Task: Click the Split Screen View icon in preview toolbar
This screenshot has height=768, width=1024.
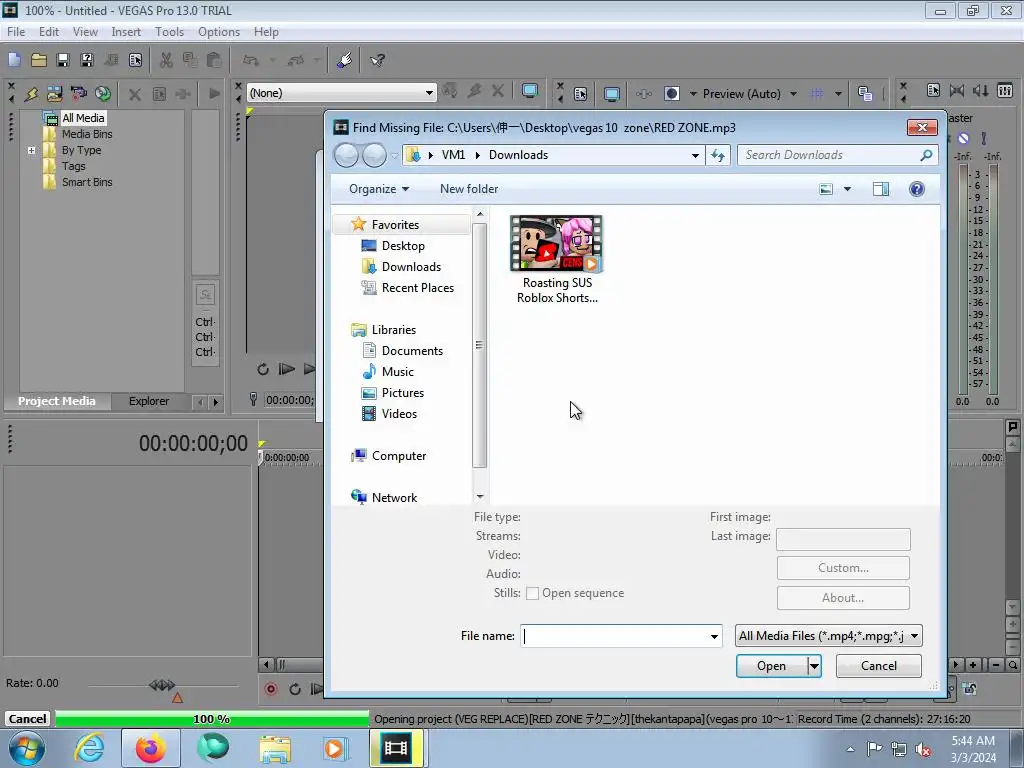Action: [x=671, y=93]
